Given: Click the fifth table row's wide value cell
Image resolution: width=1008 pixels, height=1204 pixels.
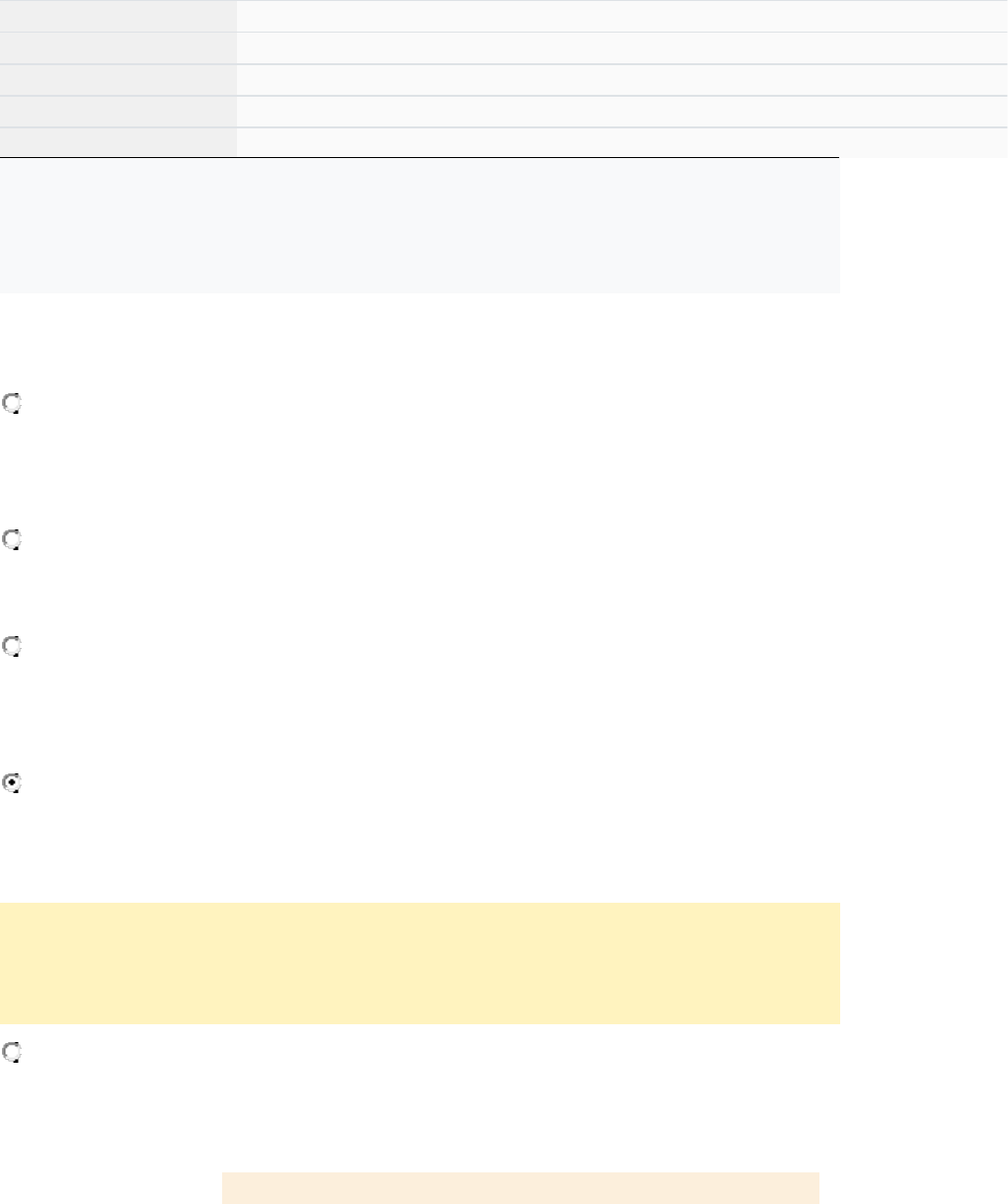Looking at the screenshot, I should coord(621,142).
